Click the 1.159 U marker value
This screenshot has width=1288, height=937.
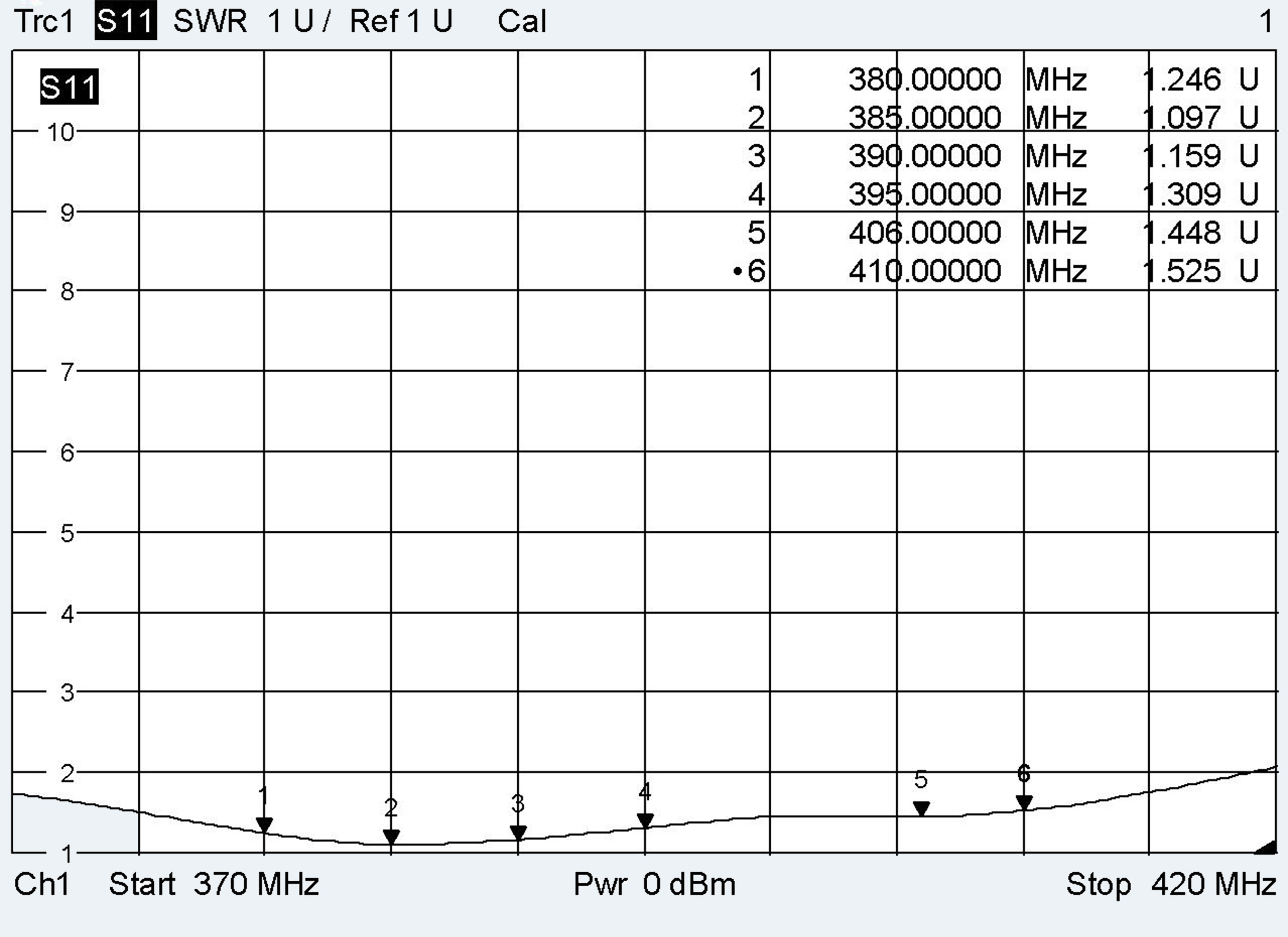[x=1201, y=156]
